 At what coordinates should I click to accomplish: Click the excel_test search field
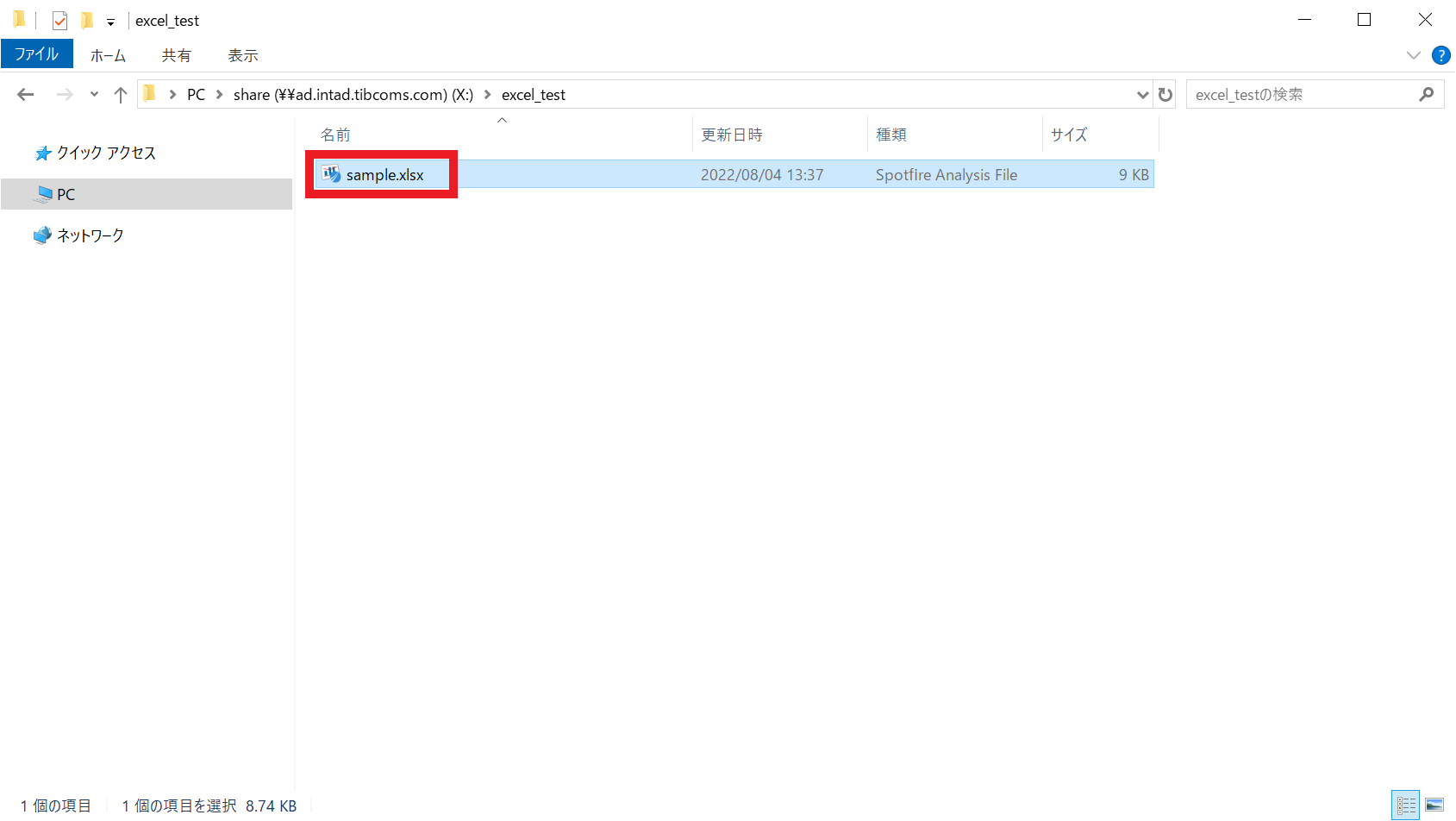1300,95
